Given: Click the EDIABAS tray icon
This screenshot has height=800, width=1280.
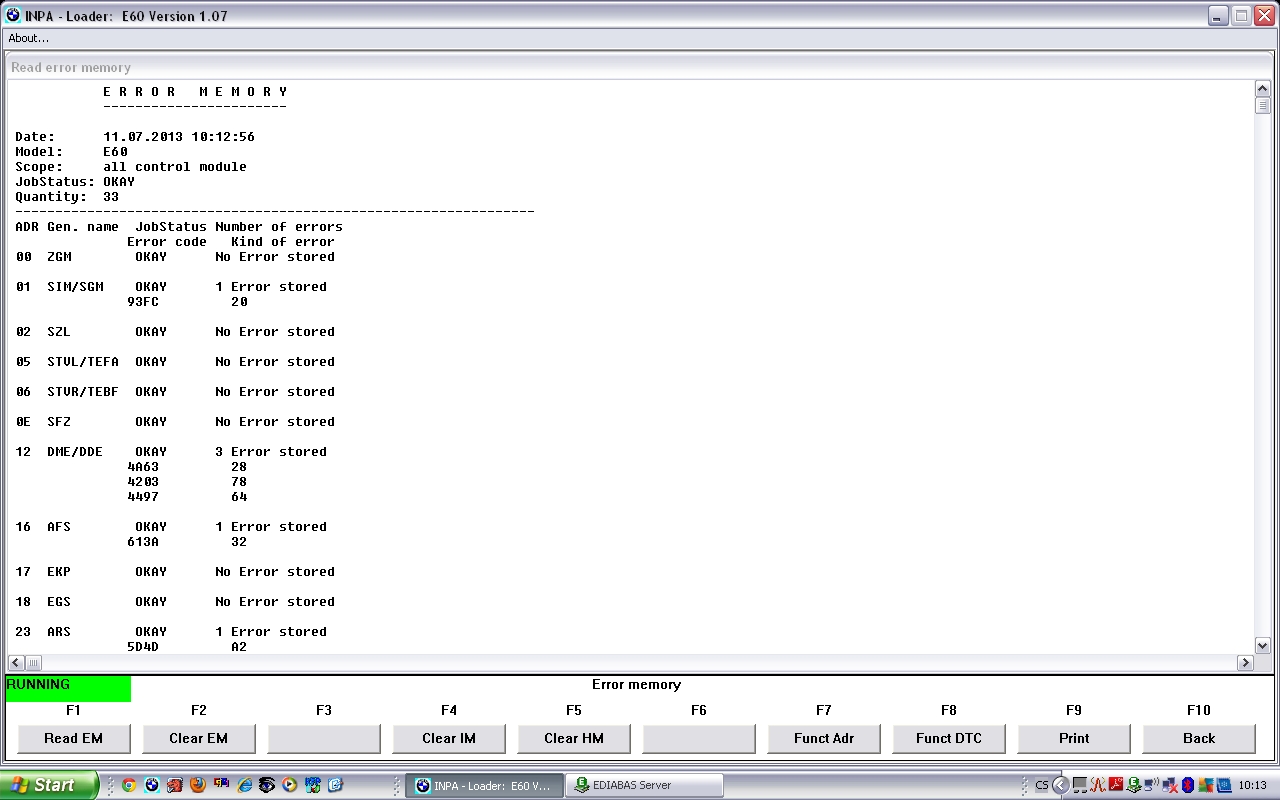Looking at the screenshot, I should pos(1134,785).
